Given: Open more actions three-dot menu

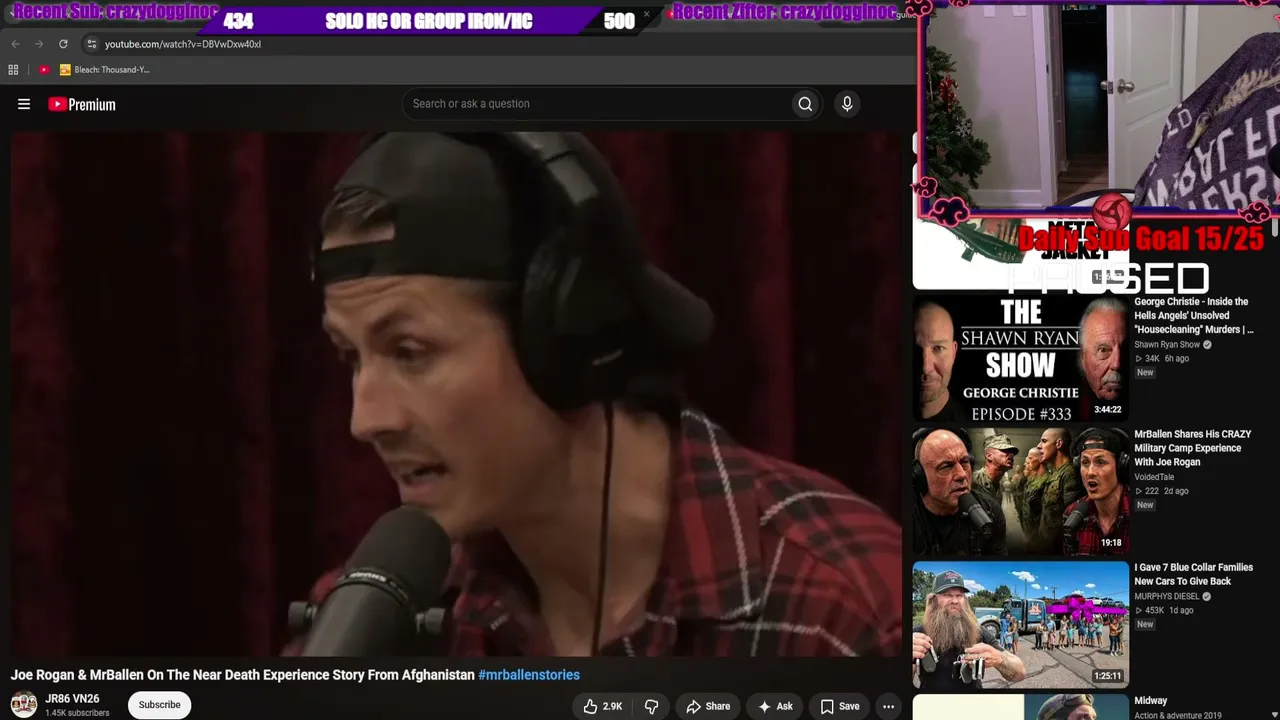Looking at the screenshot, I should [x=888, y=706].
